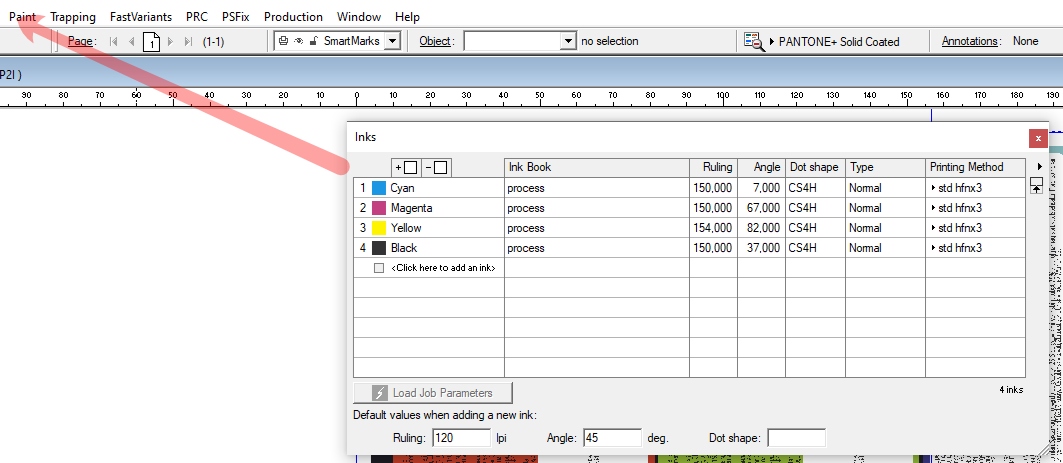1063x463 pixels.
Task: Expand Black printing method std hfnx3
Action: (934, 248)
